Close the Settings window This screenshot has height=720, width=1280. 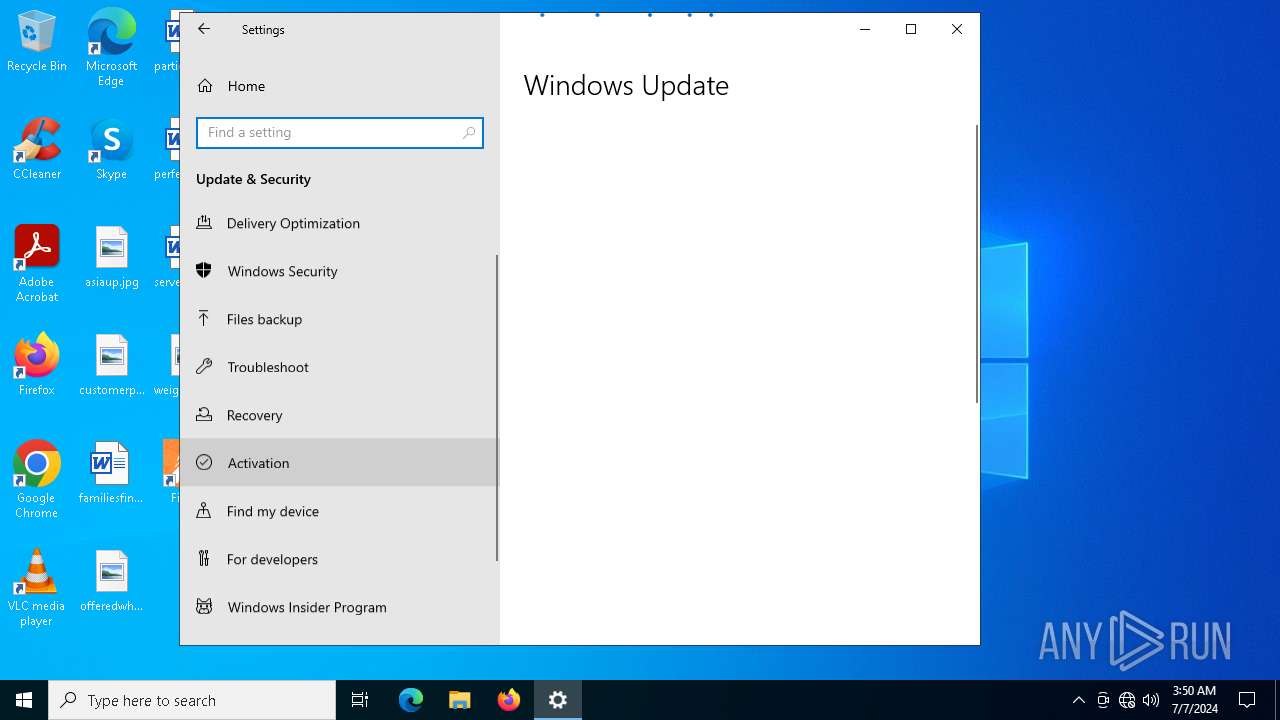pyautogui.click(x=957, y=29)
